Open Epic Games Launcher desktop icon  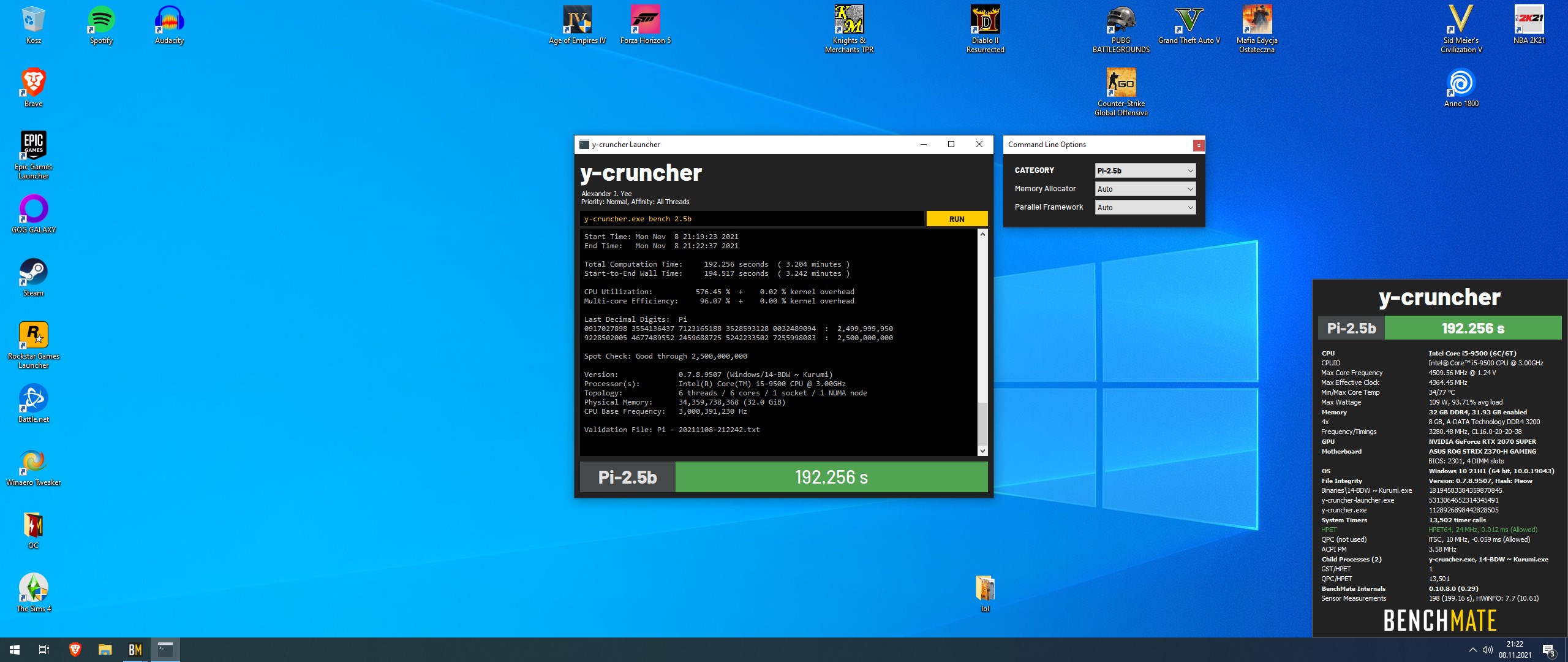(33, 155)
